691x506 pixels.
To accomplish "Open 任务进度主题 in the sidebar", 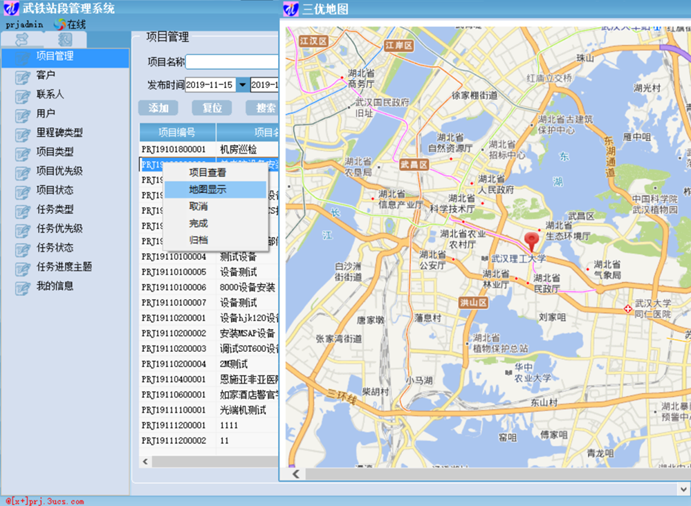I will pyautogui.click(x=64, y=267).
